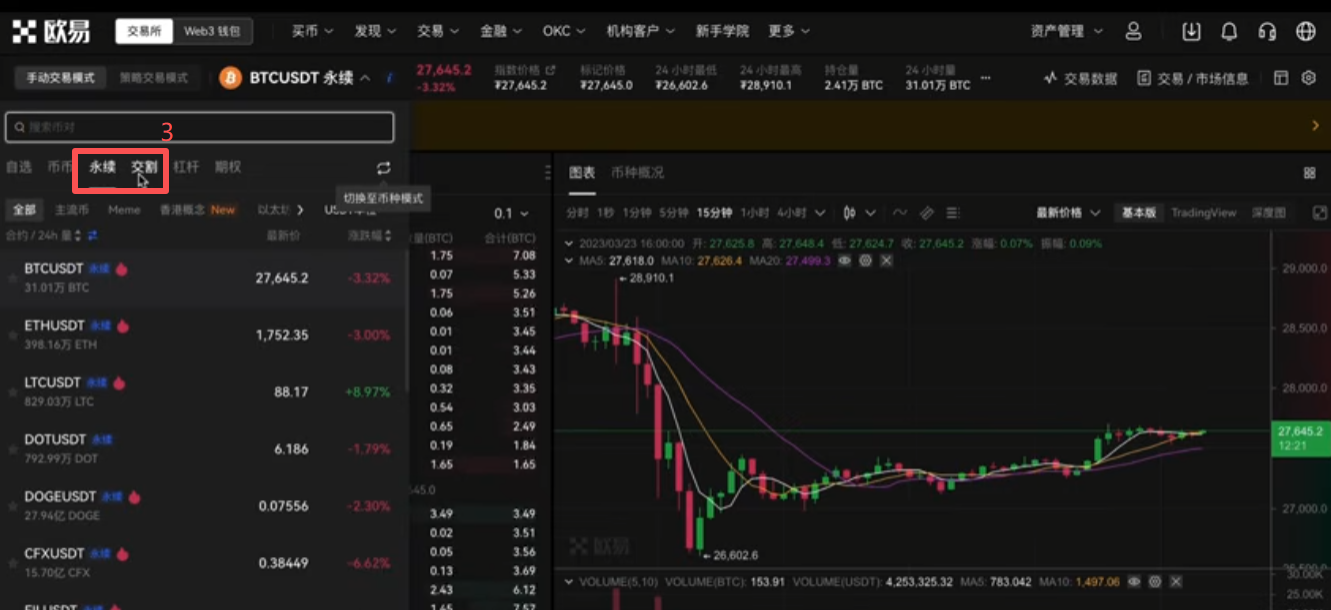Select 1小时 chart interval
The height and width of the screenshot is (610, 1331).
click(757, 213)
